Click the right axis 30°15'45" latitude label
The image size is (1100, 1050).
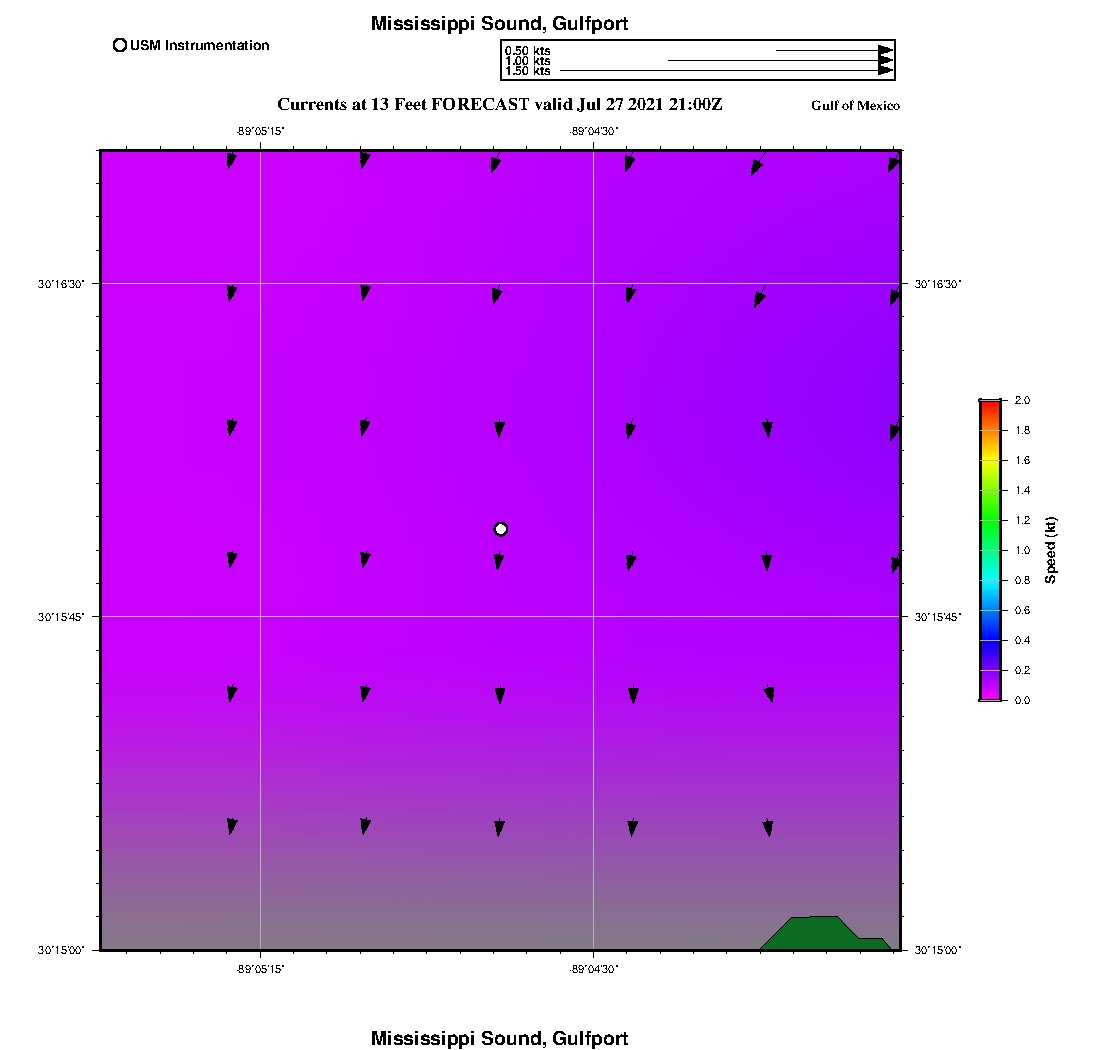(938, 617)
